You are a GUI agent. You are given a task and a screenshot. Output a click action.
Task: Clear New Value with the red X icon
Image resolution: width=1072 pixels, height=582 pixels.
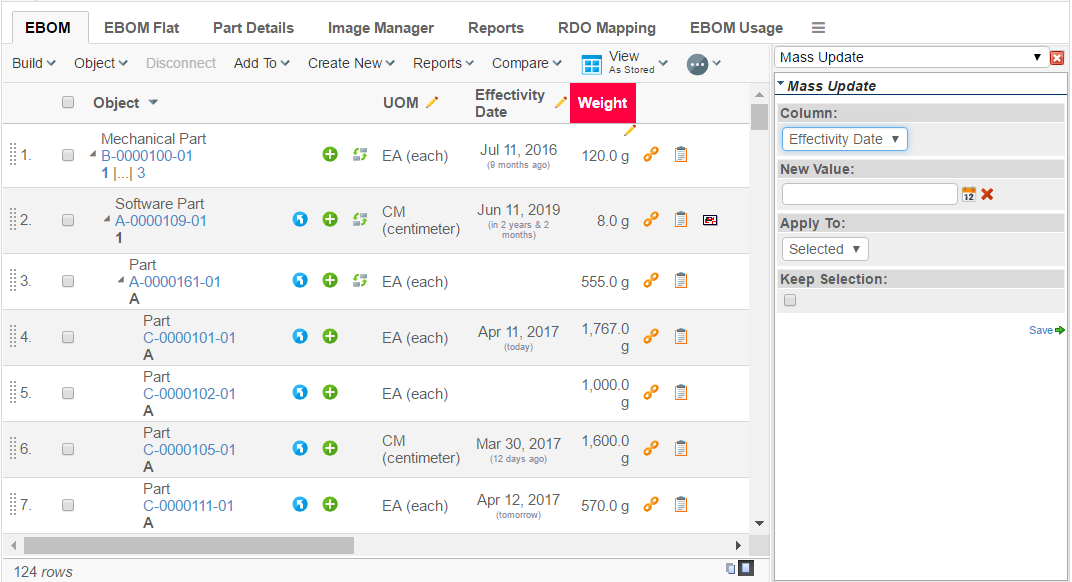click(x=987, y=194)
